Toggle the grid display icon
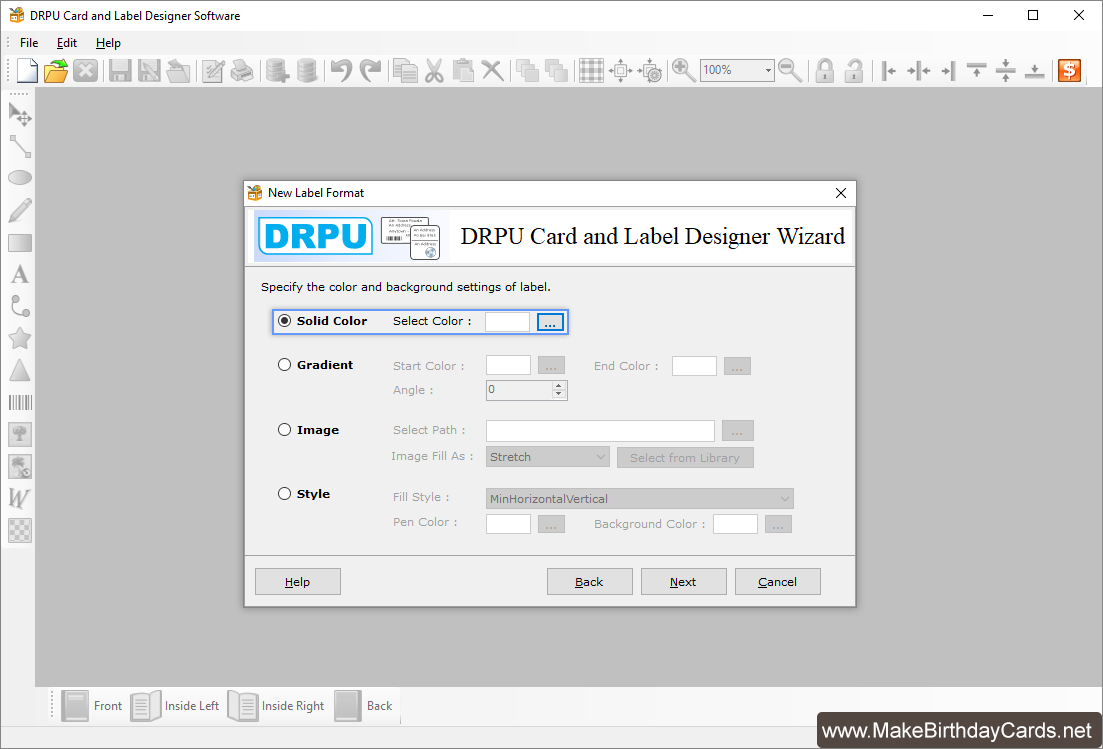Image resolution: width=1103 pixels, height=749 pixels. tap(591, 70)
